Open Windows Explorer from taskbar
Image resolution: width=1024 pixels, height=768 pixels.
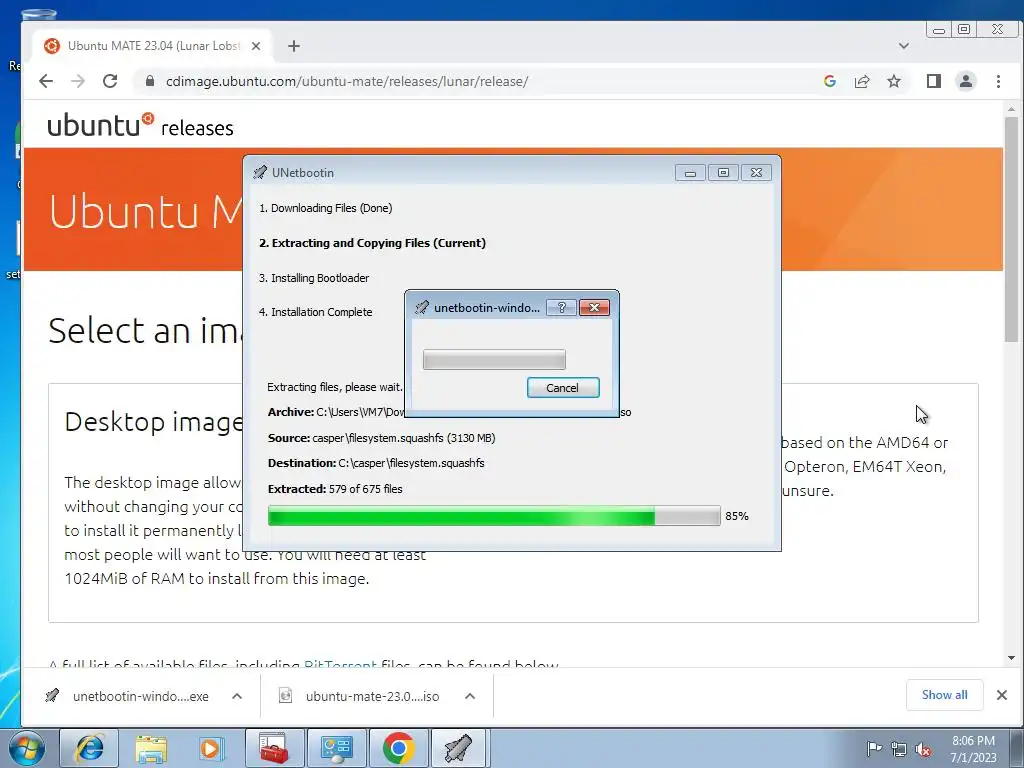(x=151, y=748)
